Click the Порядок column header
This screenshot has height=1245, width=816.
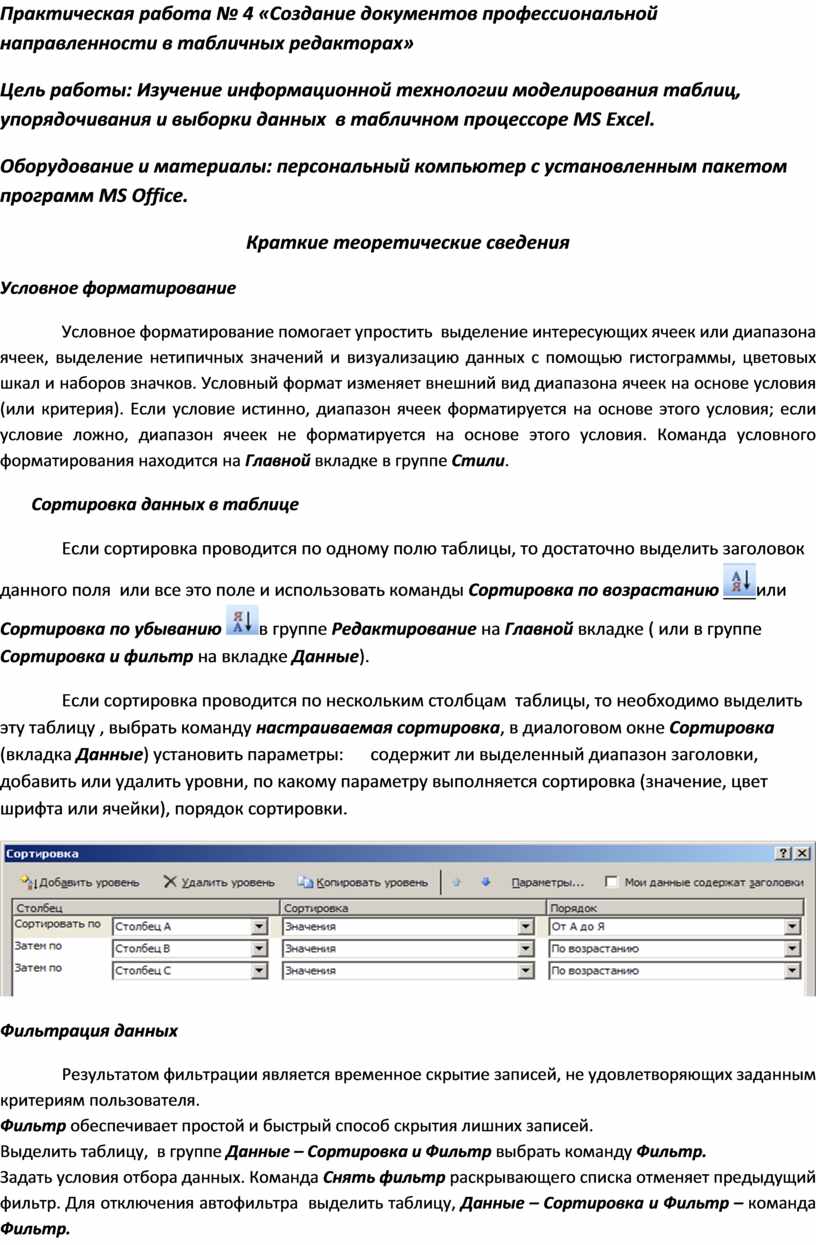click(x=675, y=907)
